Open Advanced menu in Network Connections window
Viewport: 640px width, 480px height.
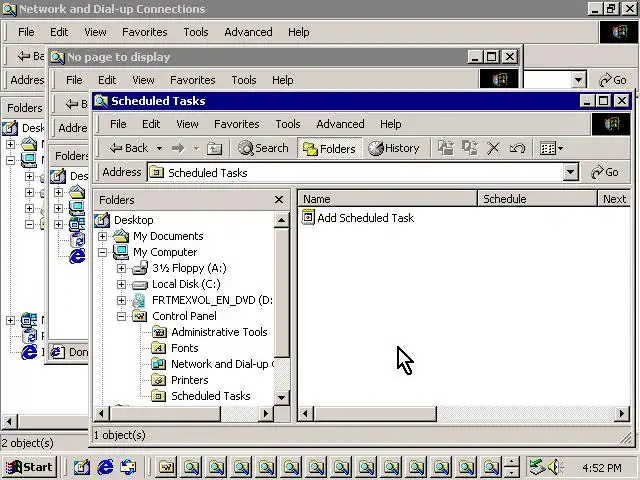point(248,32)
